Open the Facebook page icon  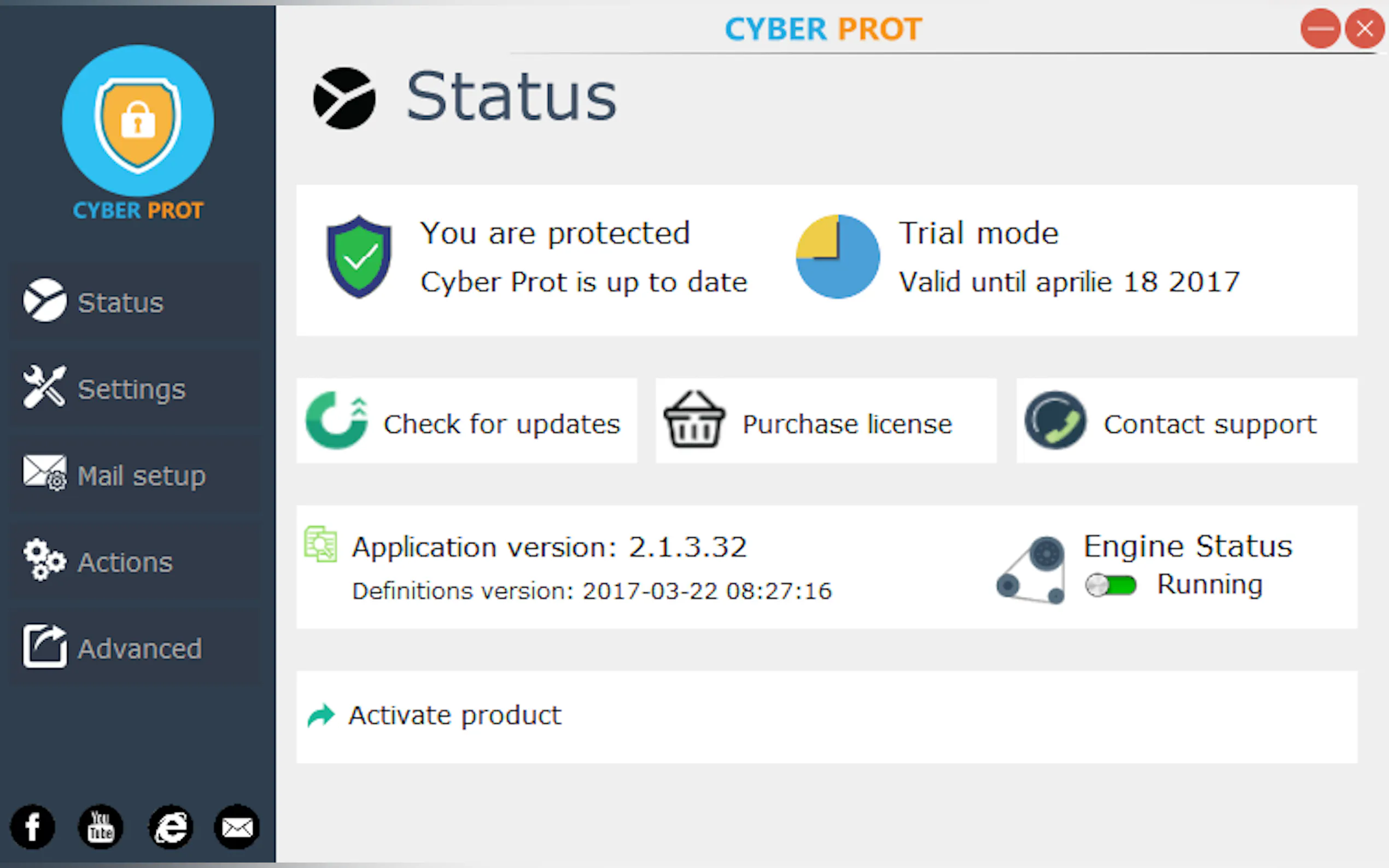(33, 826)
